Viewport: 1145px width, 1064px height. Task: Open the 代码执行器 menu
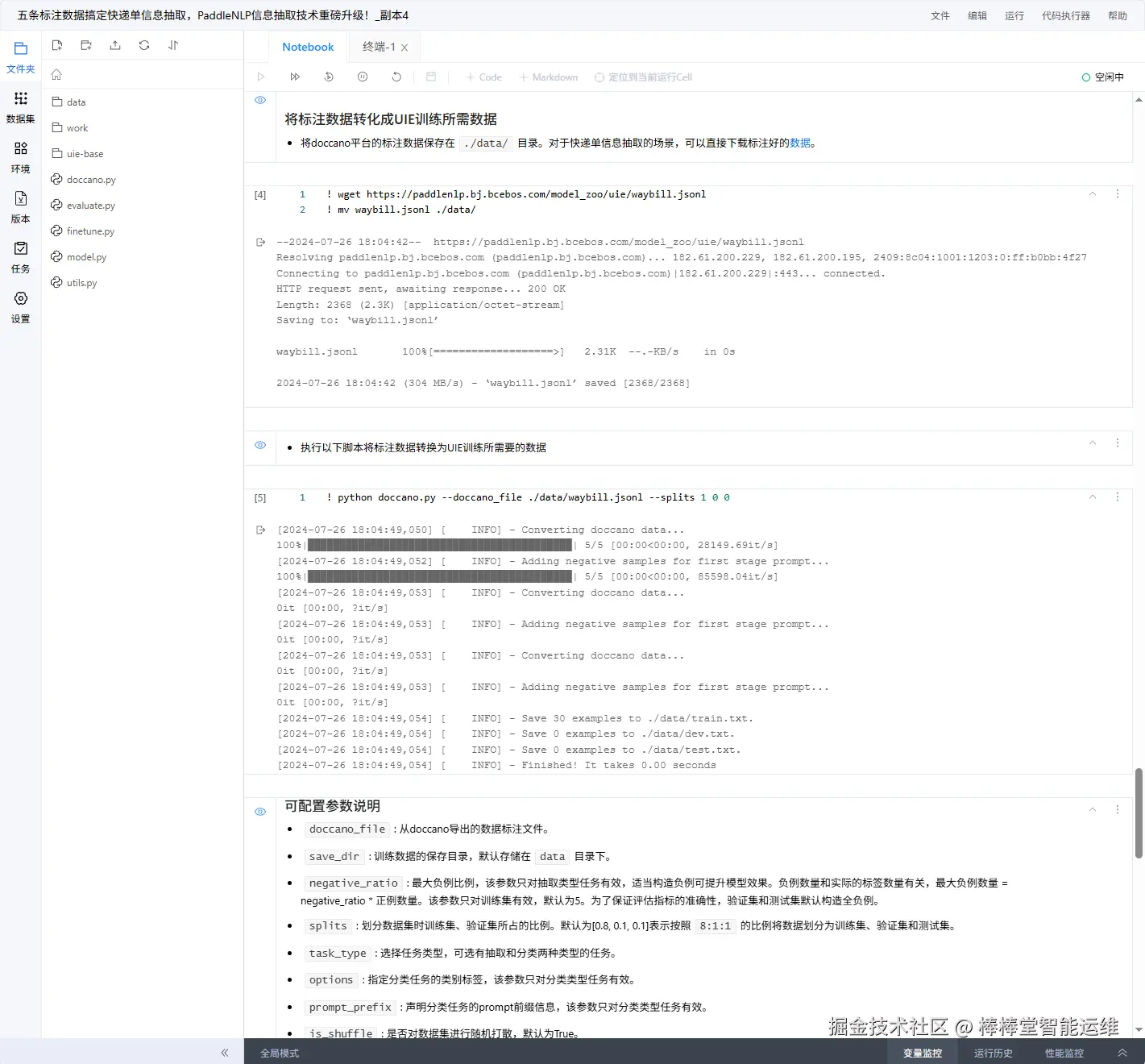tap(1066, 15)
